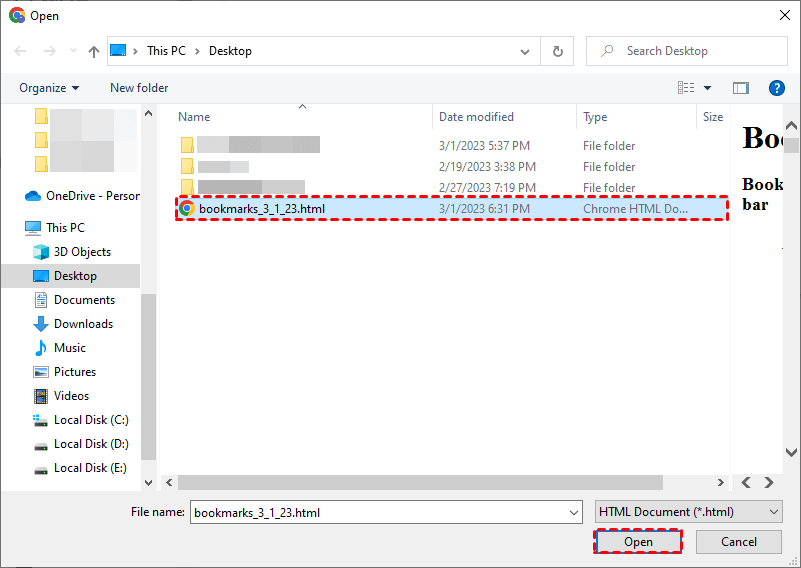Viewport: 801px width, 568px height.
Task: Click preview pane scroll down arrow
Action: [x=791, y=452]
